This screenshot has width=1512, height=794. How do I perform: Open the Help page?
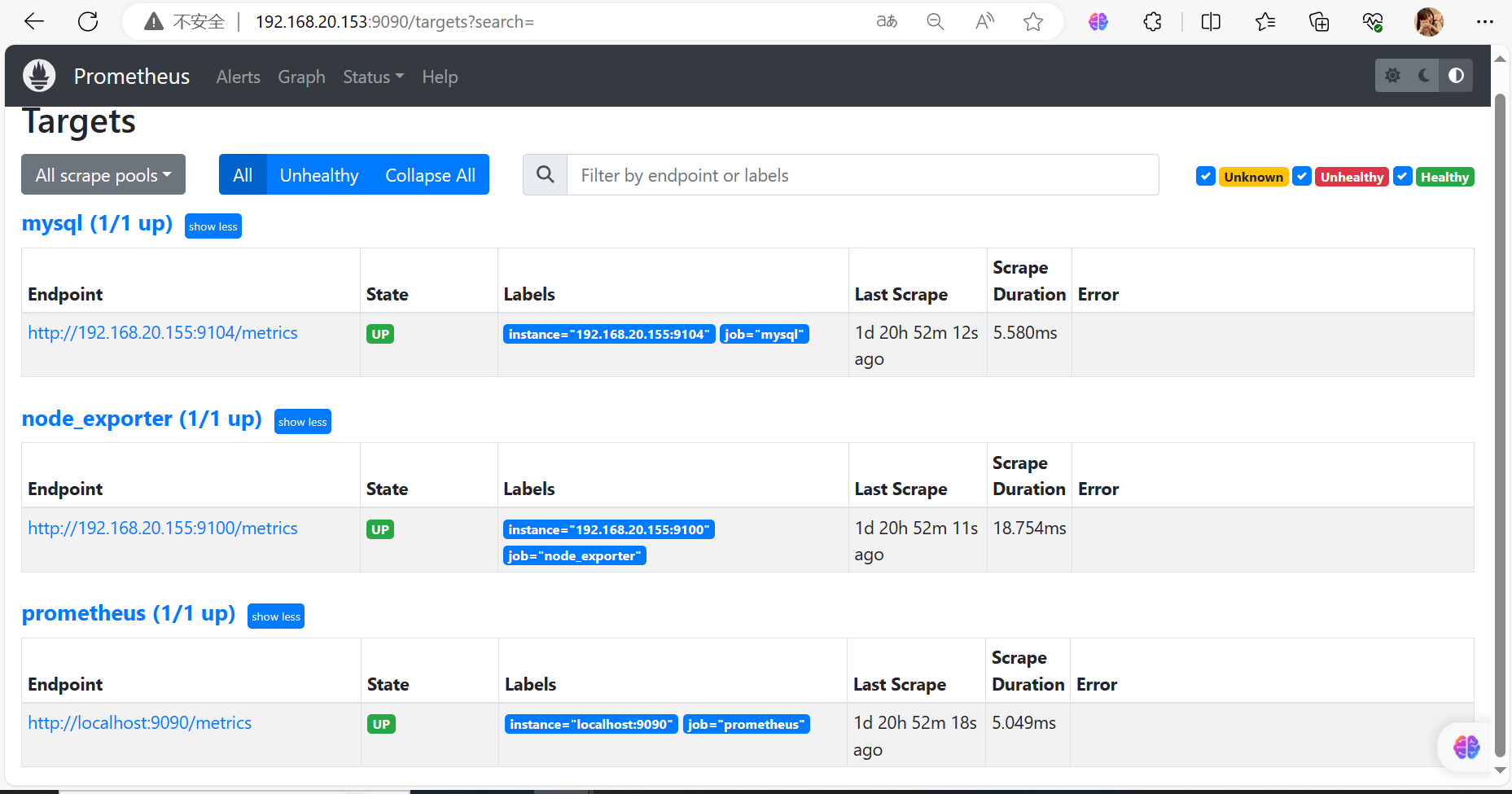440,77
